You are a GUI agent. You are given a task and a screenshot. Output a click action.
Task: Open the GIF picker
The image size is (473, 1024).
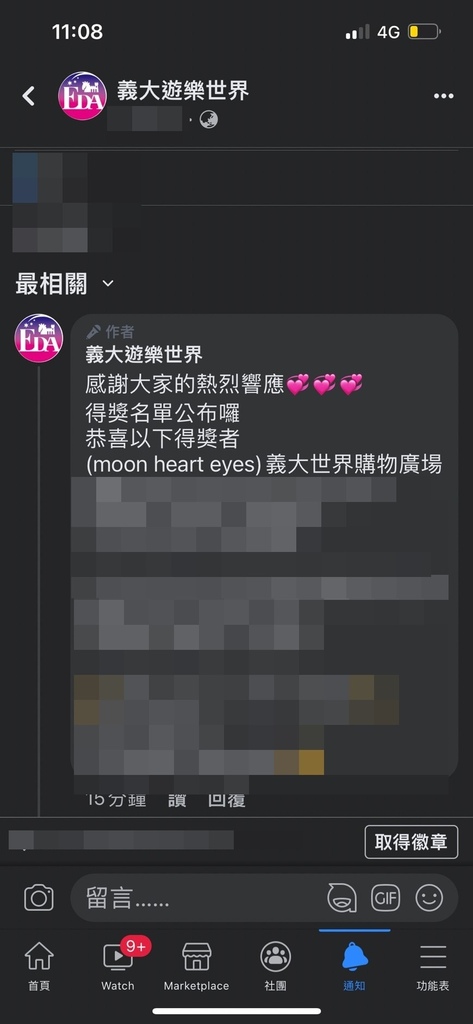coord(385,898)
